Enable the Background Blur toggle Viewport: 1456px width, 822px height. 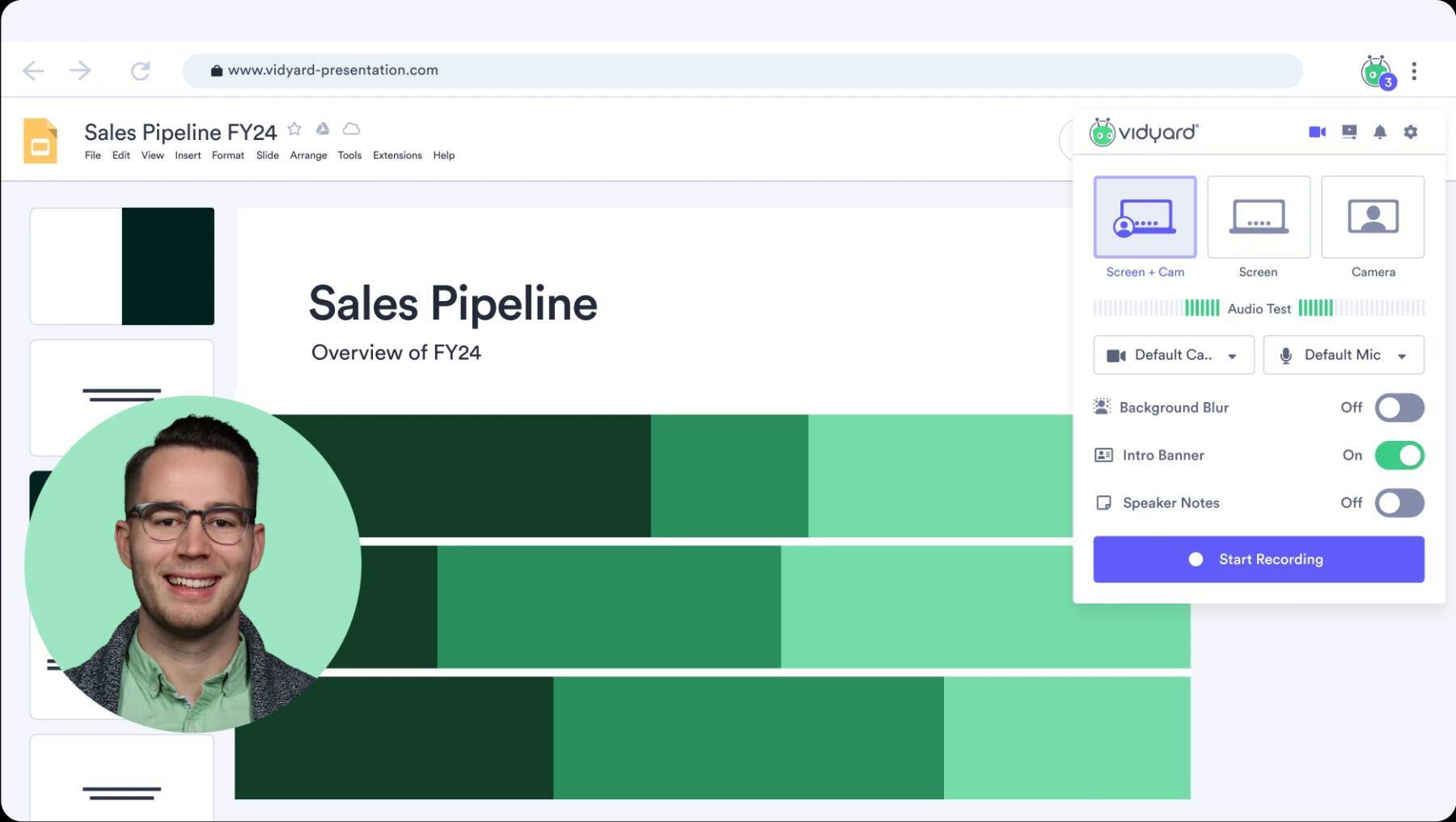[1399, 408]
